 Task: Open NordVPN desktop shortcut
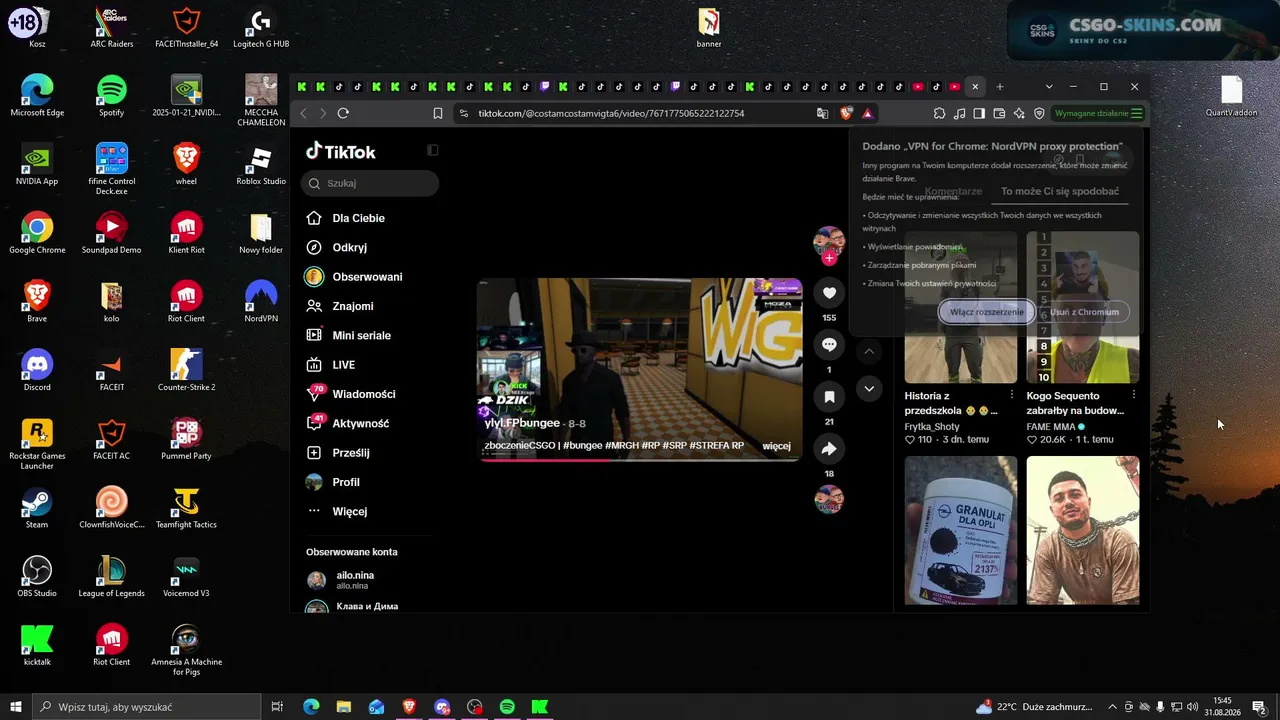261,300
